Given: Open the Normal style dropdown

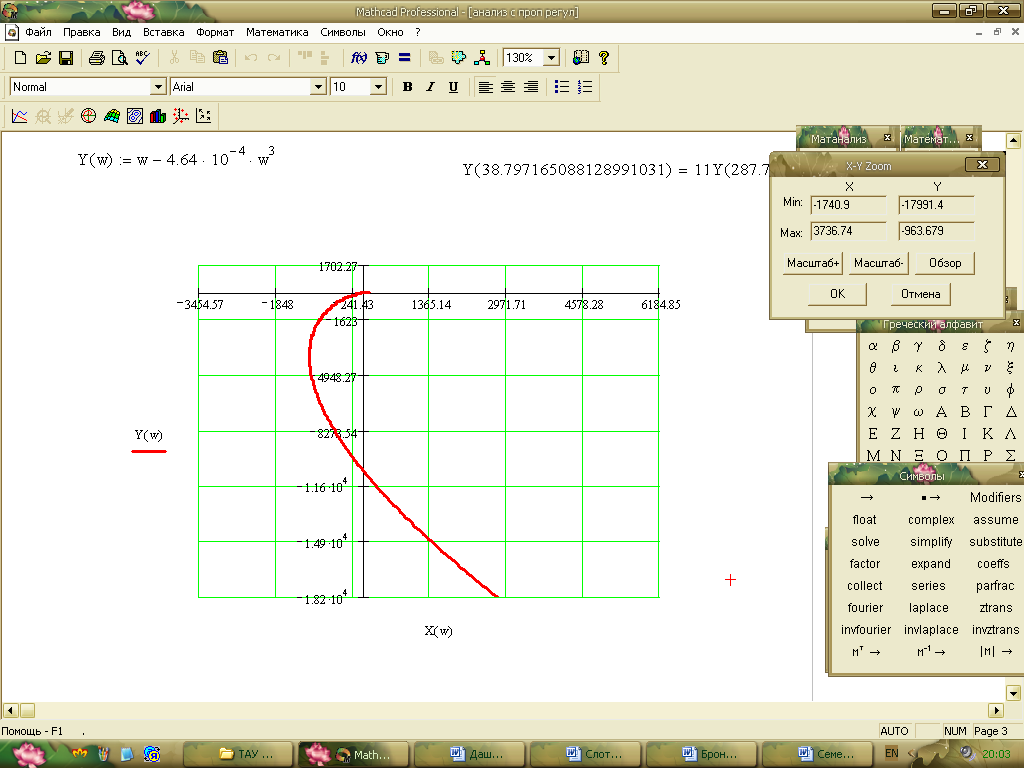Looking at the screenshot, I should [x=158, y=87].
